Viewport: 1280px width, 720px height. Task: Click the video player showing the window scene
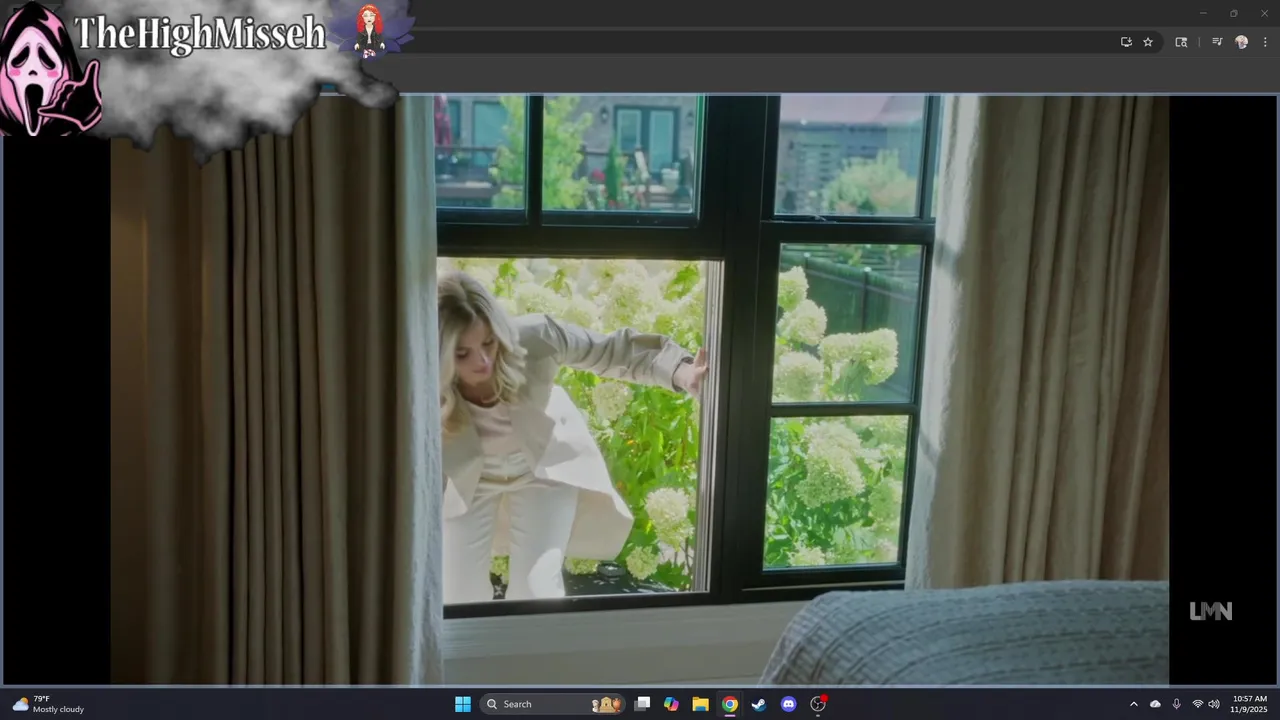(640, 390)
